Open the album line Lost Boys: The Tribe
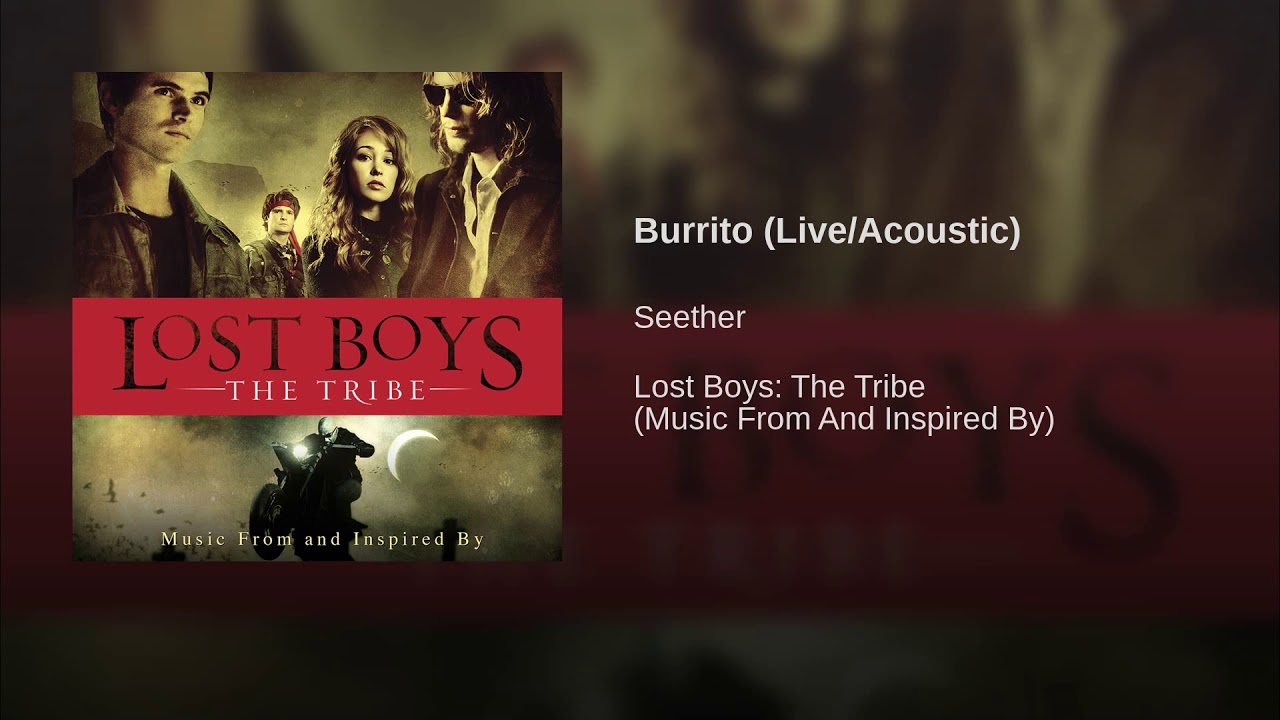The image size is (1280, 720). [780, 386]
